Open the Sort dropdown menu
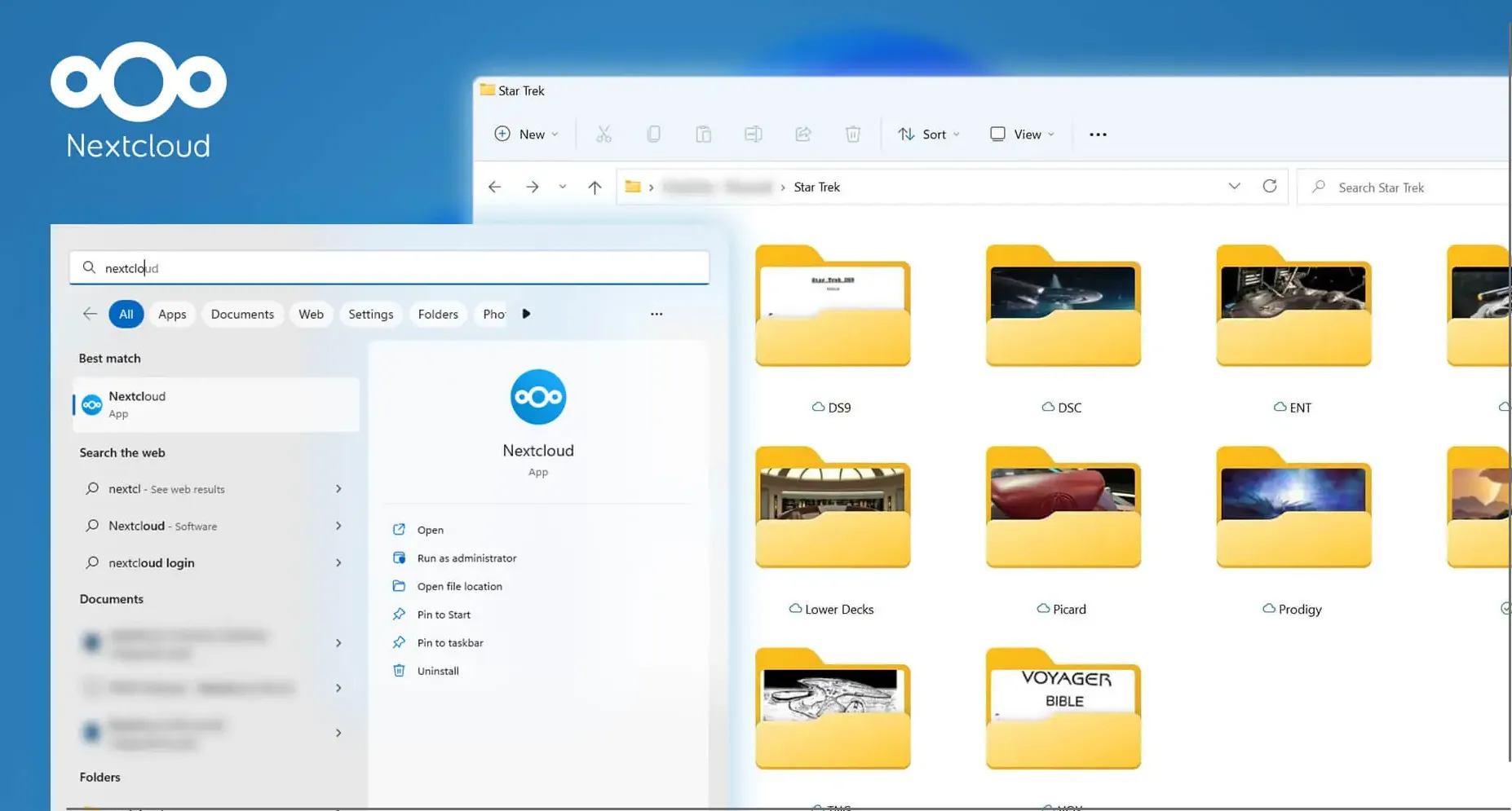The image size is (1512, 811). [x=929, y=134]
